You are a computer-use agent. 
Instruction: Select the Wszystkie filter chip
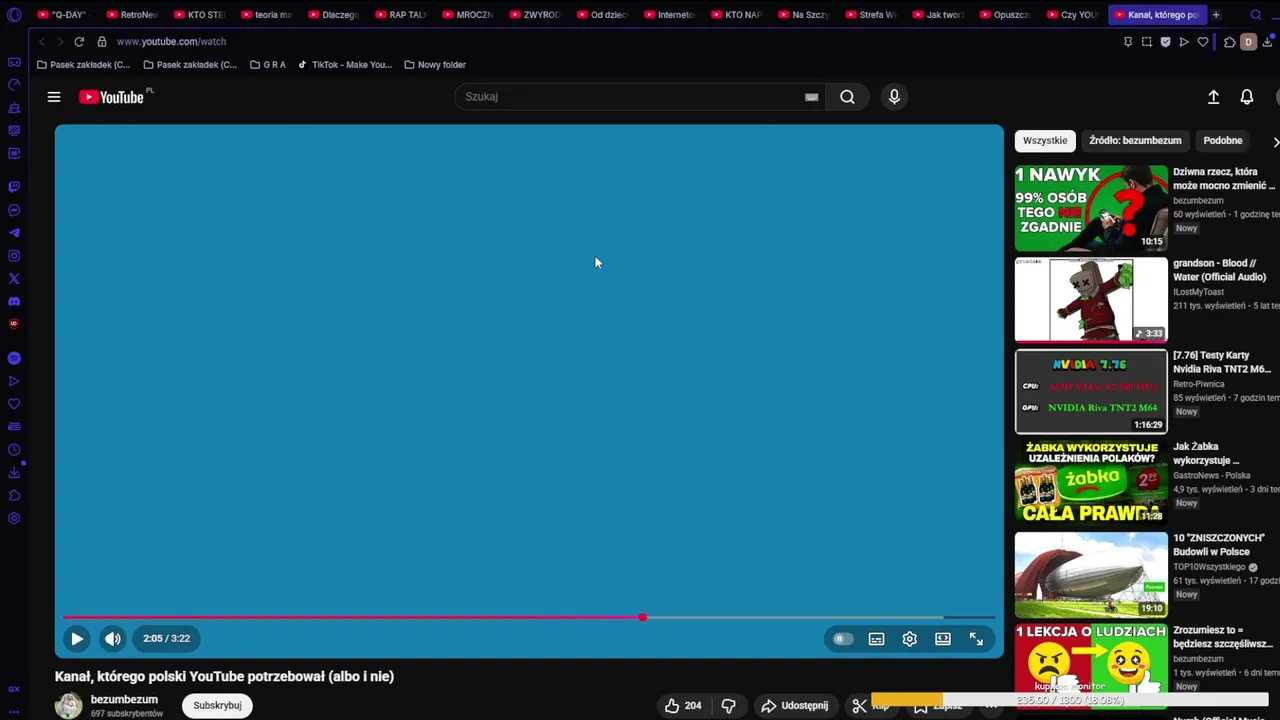click(1045, 141)
